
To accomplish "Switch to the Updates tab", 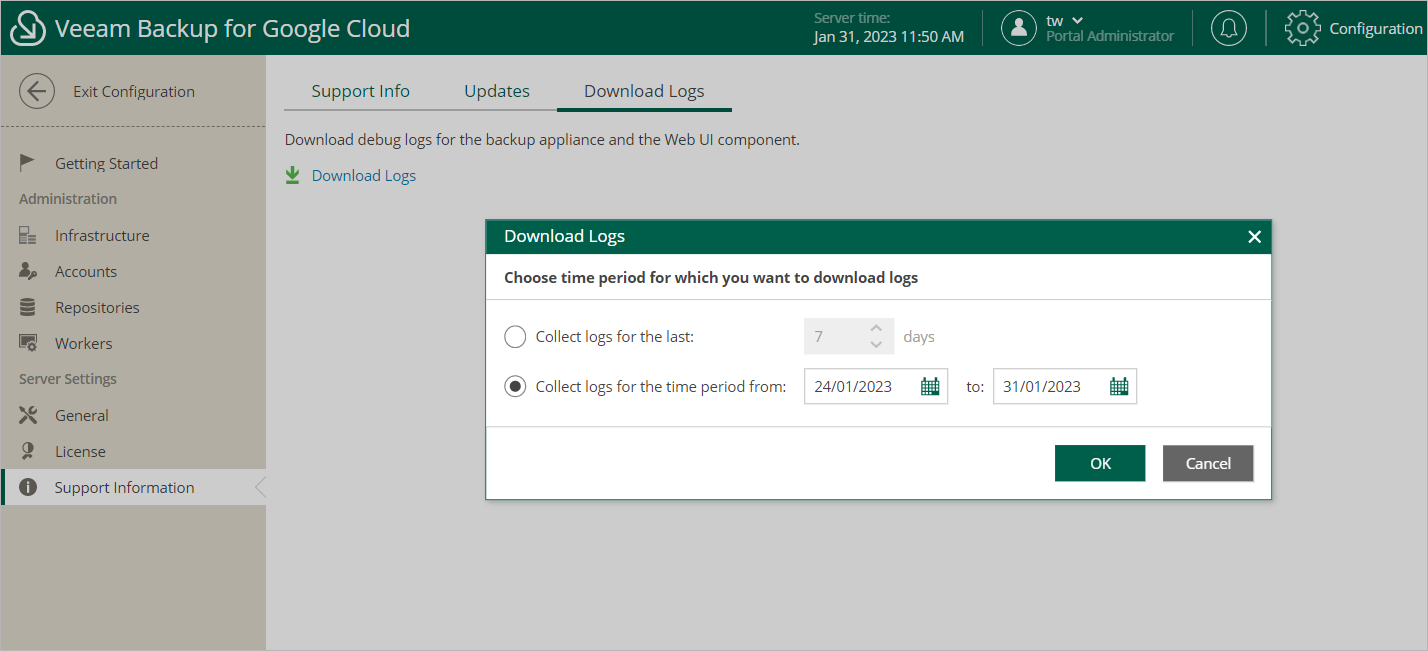I will (497, 91).
